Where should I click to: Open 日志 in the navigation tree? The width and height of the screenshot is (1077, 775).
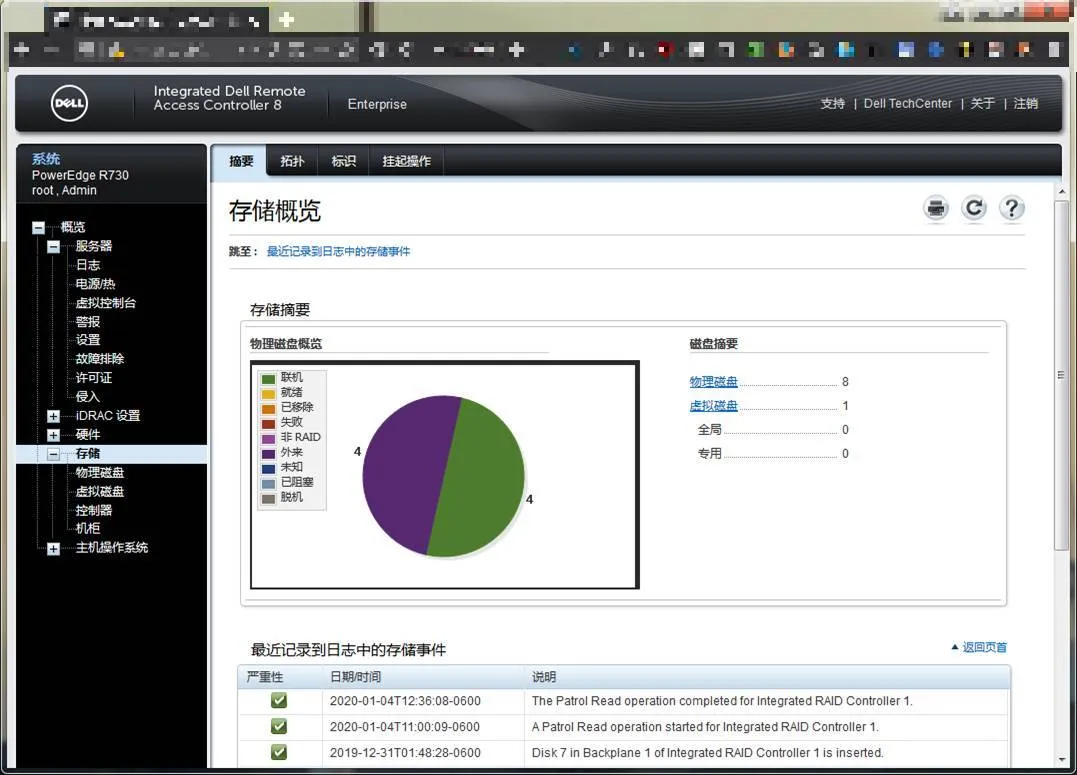88,265
